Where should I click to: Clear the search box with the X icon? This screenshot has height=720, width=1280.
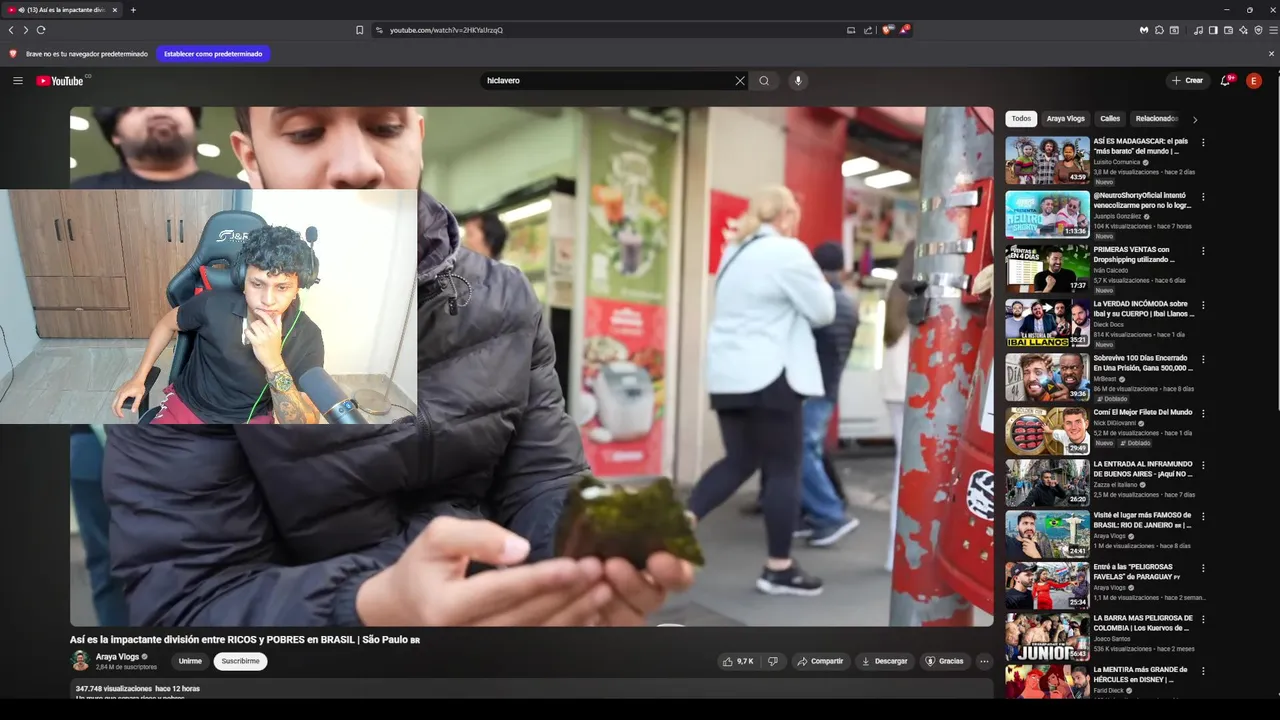point(740,80)
